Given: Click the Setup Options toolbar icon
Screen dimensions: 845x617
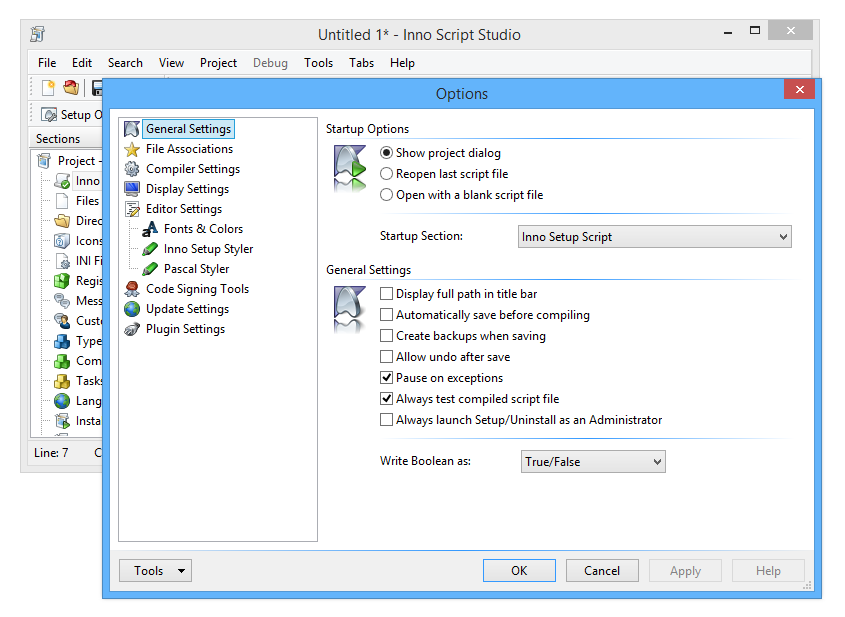Looking at the screenshot, I should [x=49, y=115].
